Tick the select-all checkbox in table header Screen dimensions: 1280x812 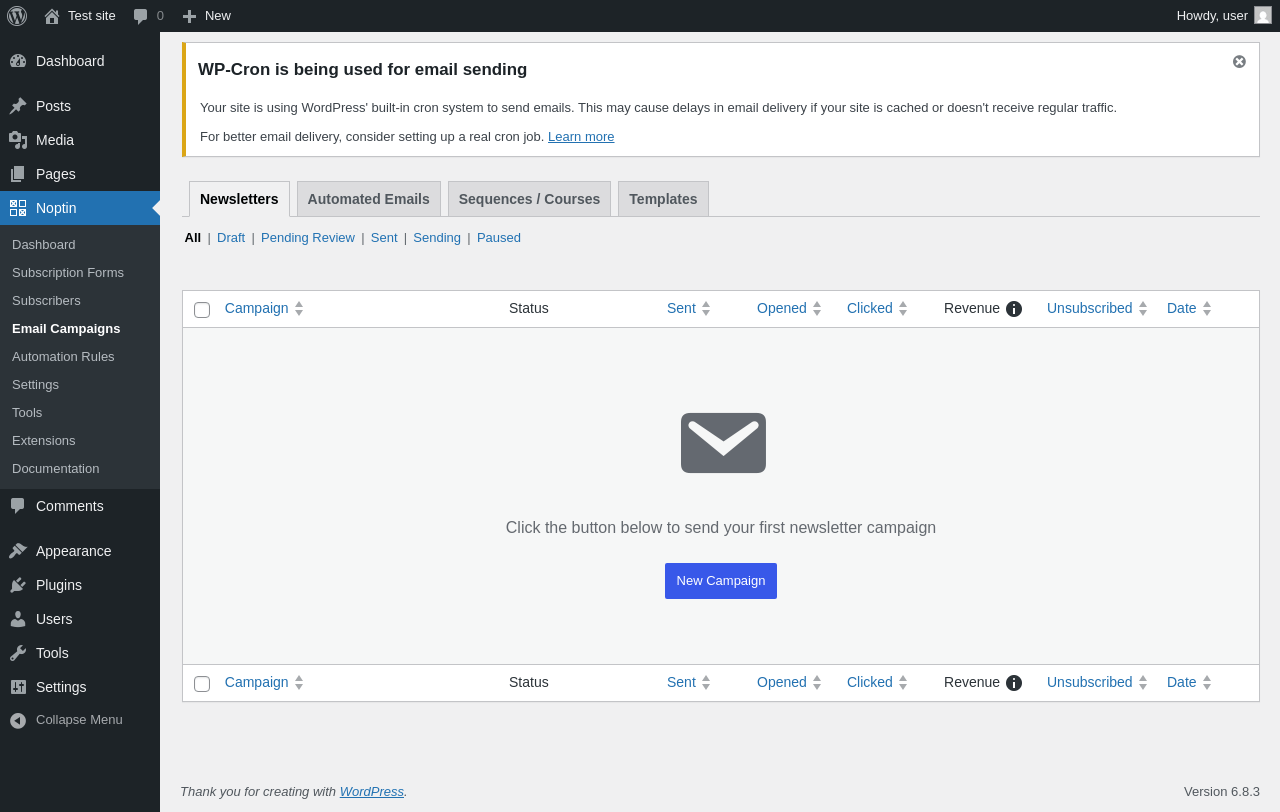(202, 310)
